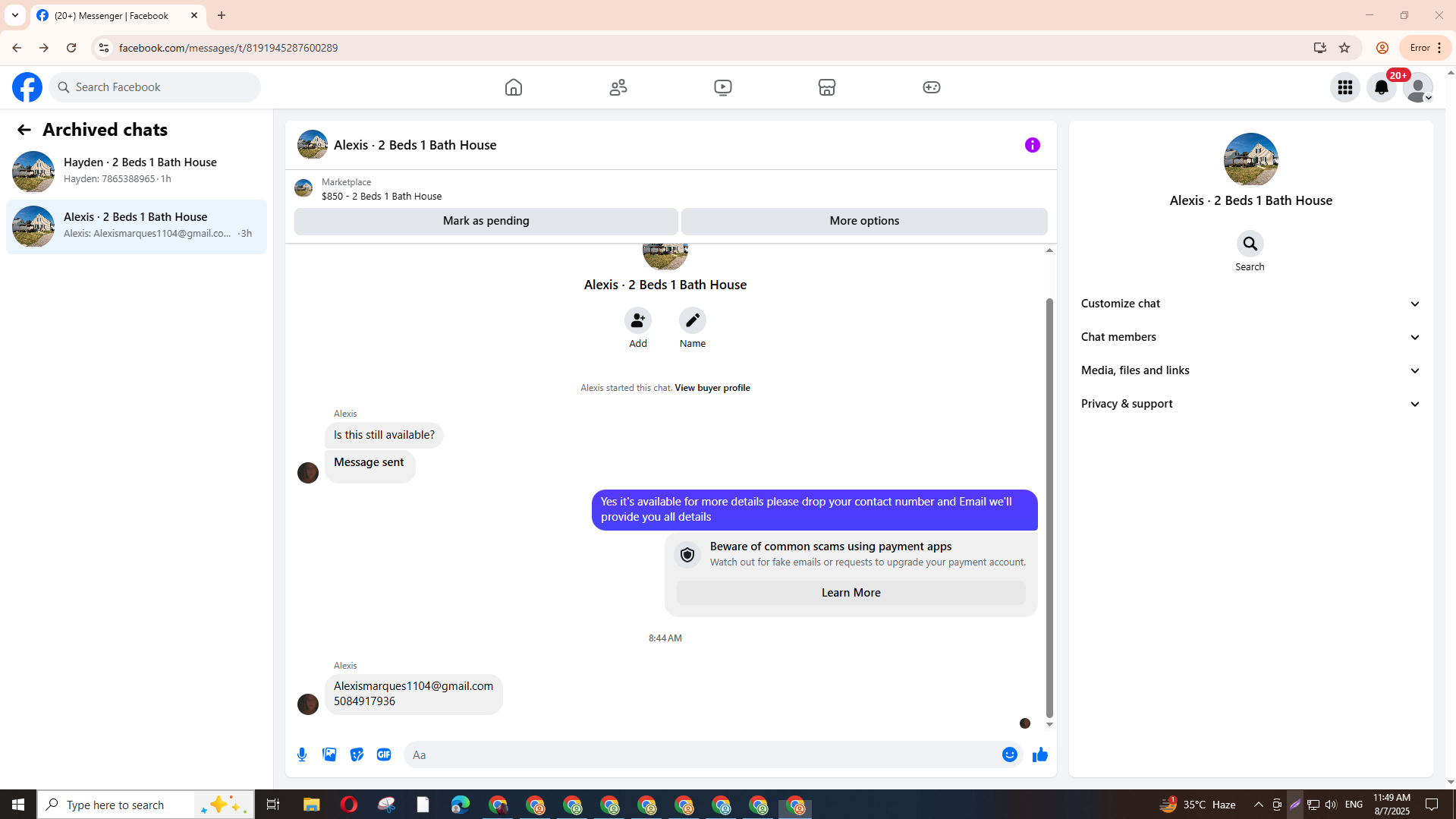
Task: Toggle the conversation information panel icon
Action: click(1033, 145)
